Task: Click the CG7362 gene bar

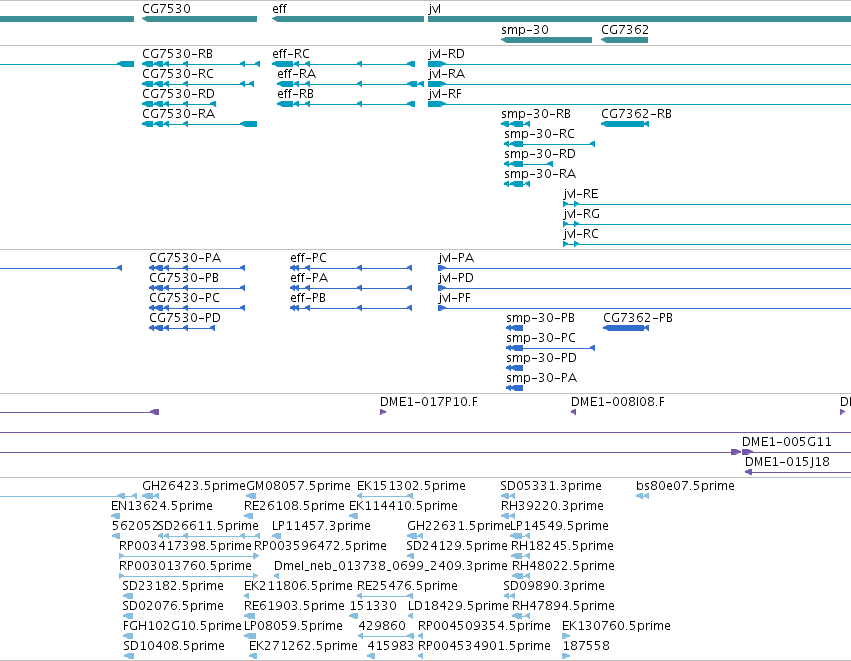Action: (624, 40)
